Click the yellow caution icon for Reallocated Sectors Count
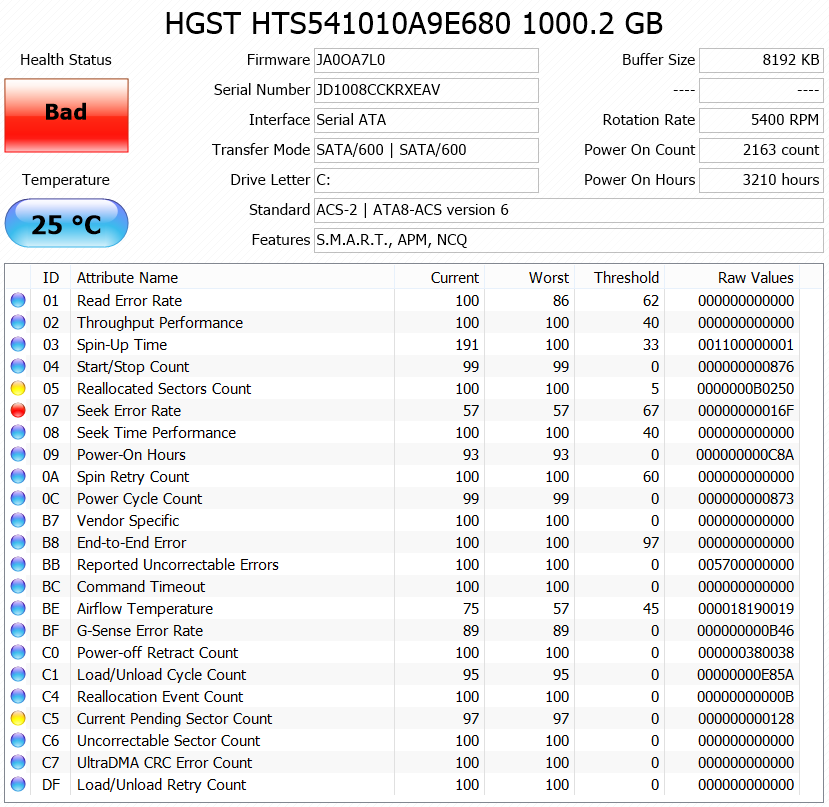Viewport: 829px width, 807px height. (18, 389)
